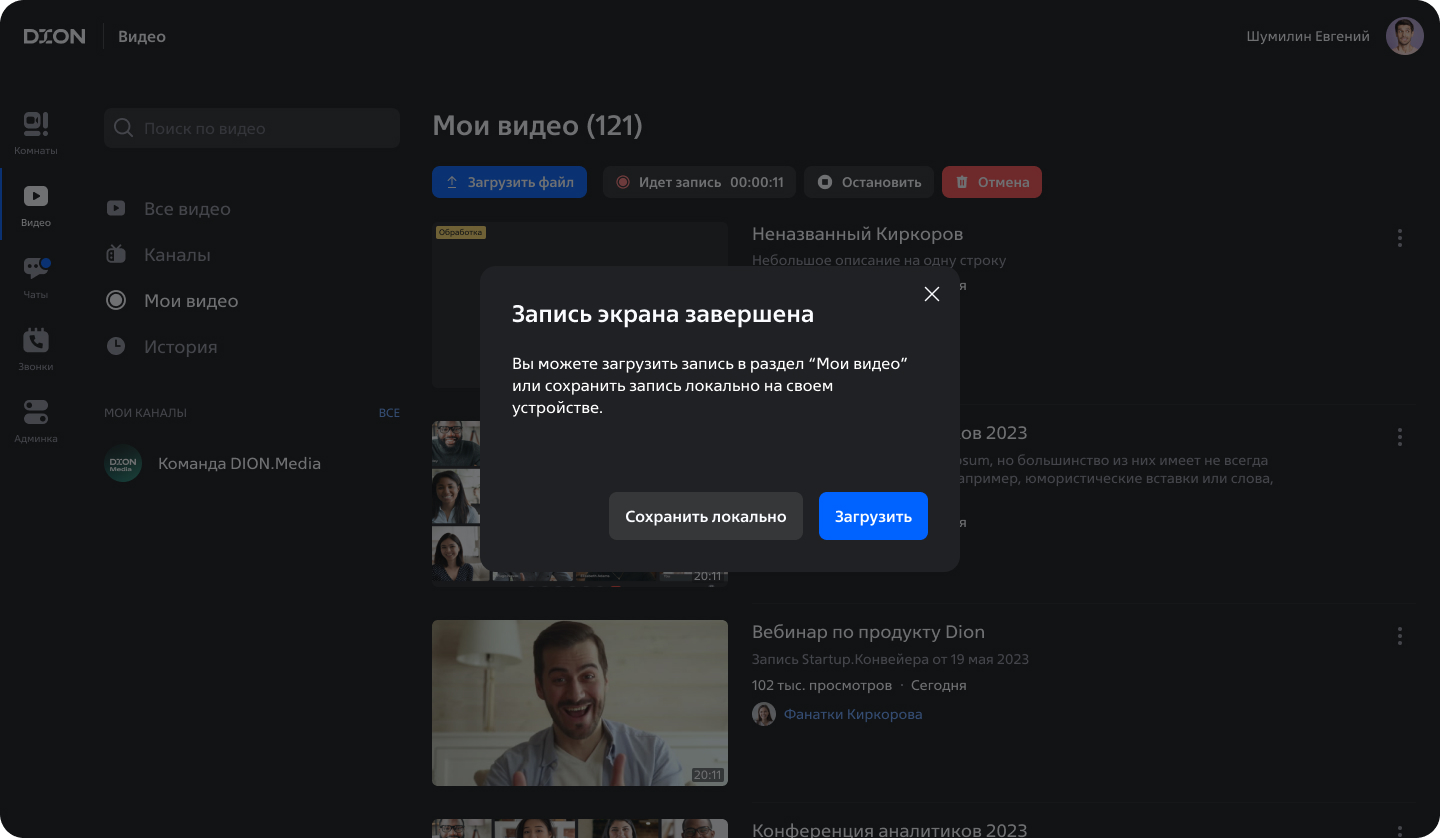Open the Вебинар по продукту Dion thumbnail

580,703
